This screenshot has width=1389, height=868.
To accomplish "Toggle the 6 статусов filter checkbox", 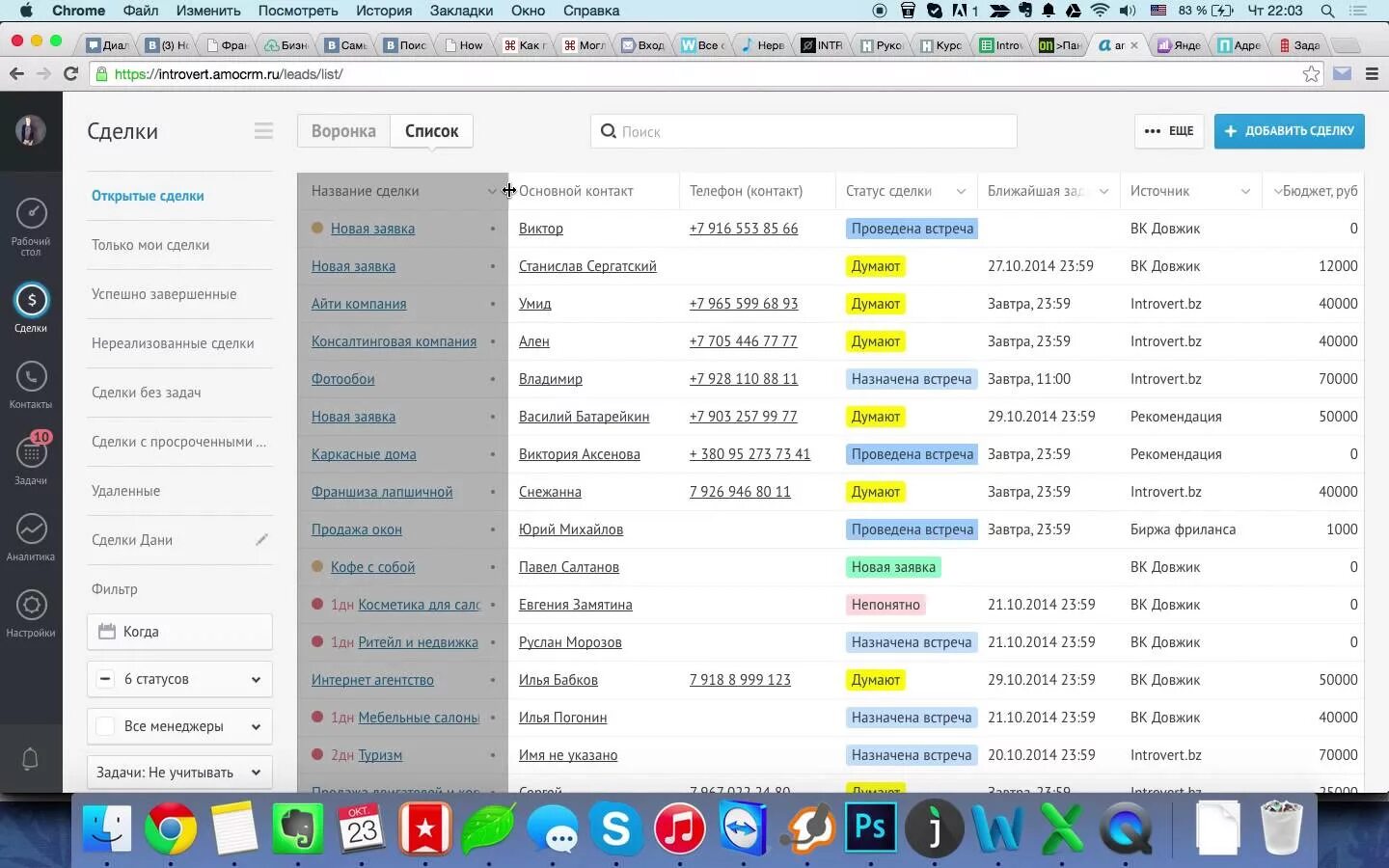I will pos(105,679).
